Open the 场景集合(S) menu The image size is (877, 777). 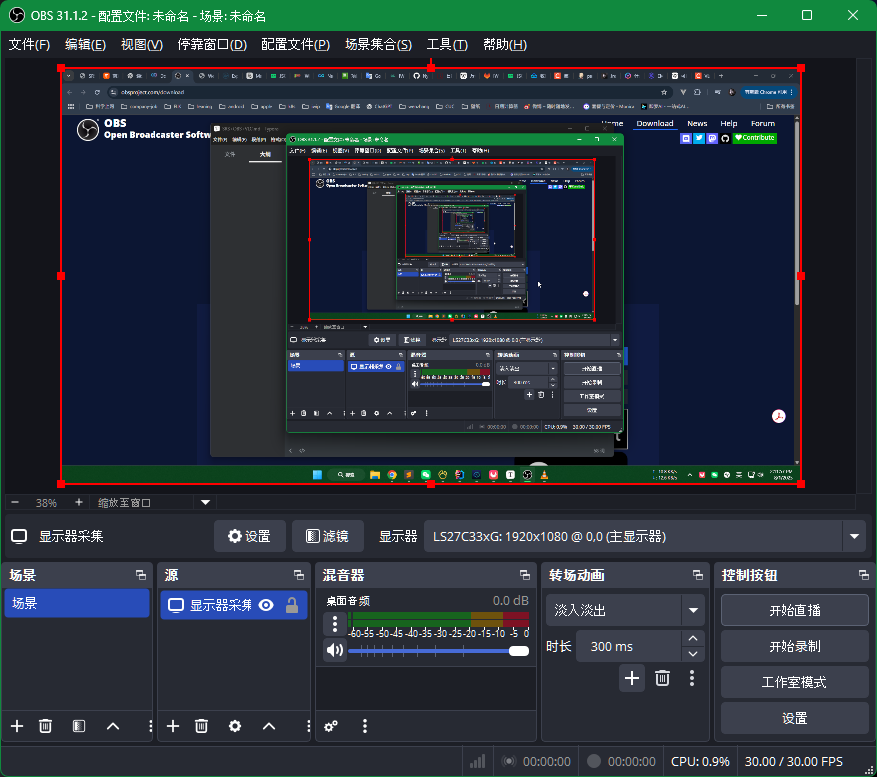(x=378, y=45)
